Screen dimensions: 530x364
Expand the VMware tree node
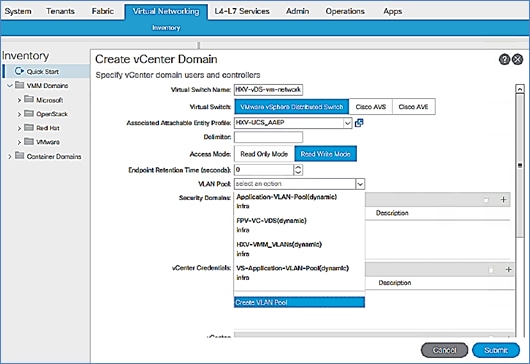[19, 143]
